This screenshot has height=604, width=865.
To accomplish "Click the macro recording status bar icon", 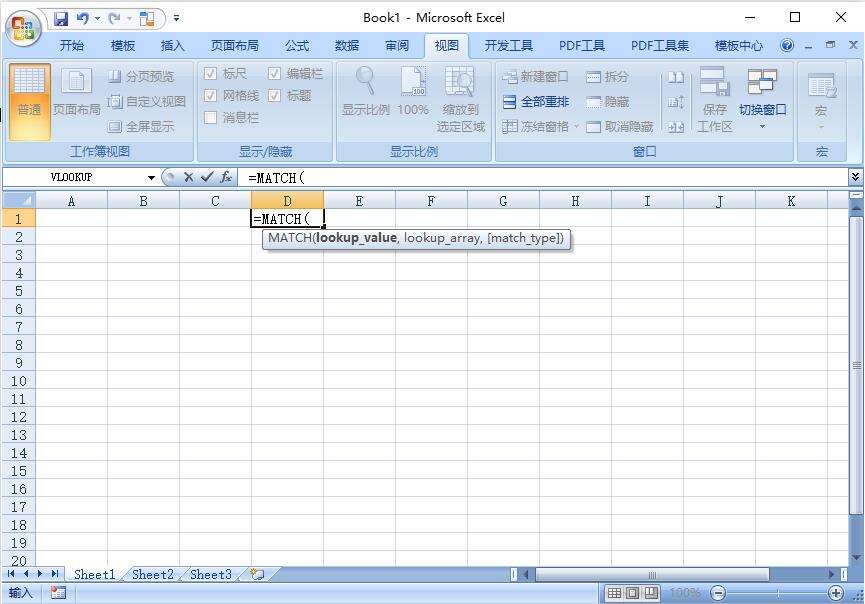I will coord(58,592).
